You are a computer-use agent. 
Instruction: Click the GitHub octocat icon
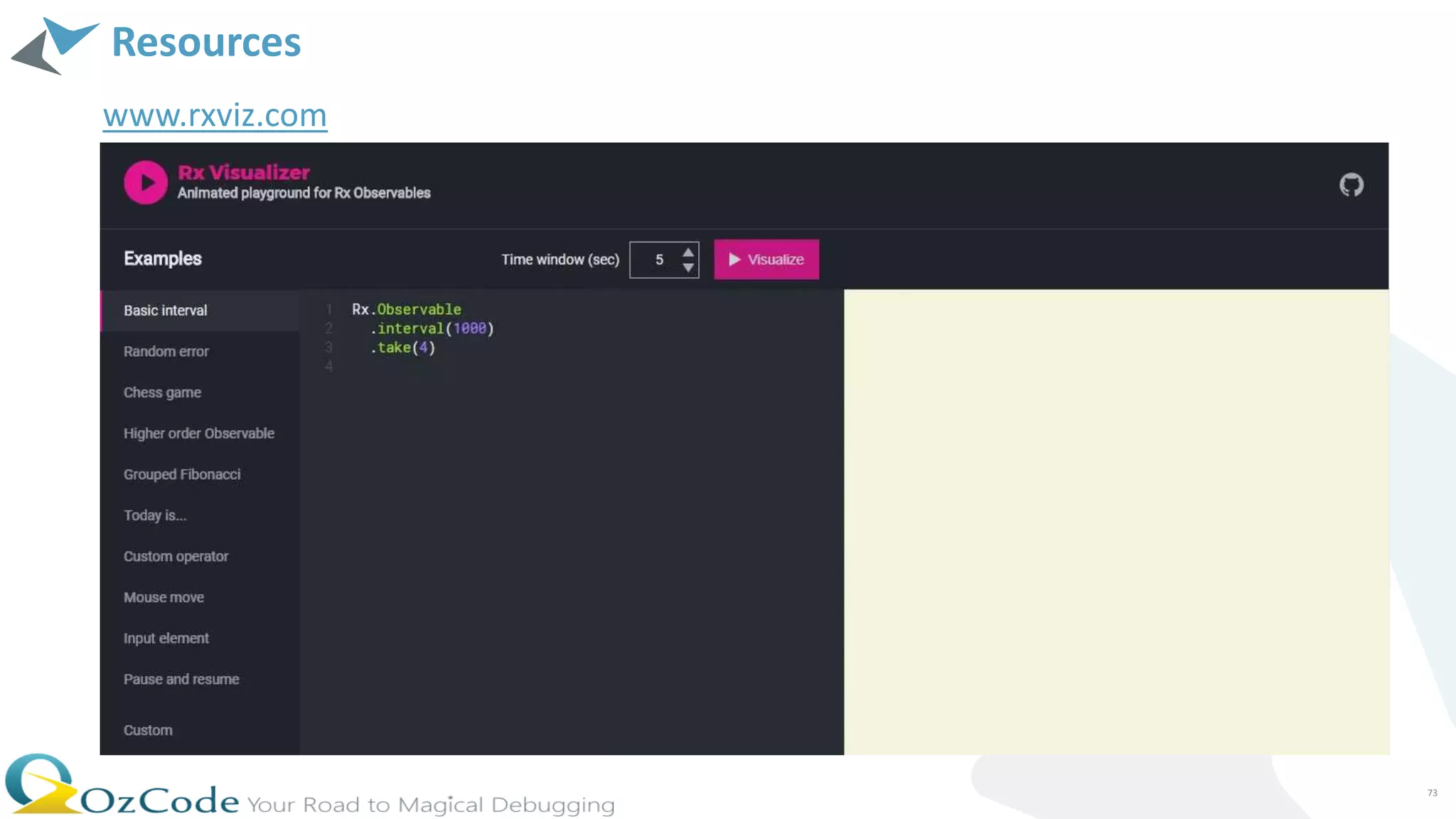(1351, 185)
